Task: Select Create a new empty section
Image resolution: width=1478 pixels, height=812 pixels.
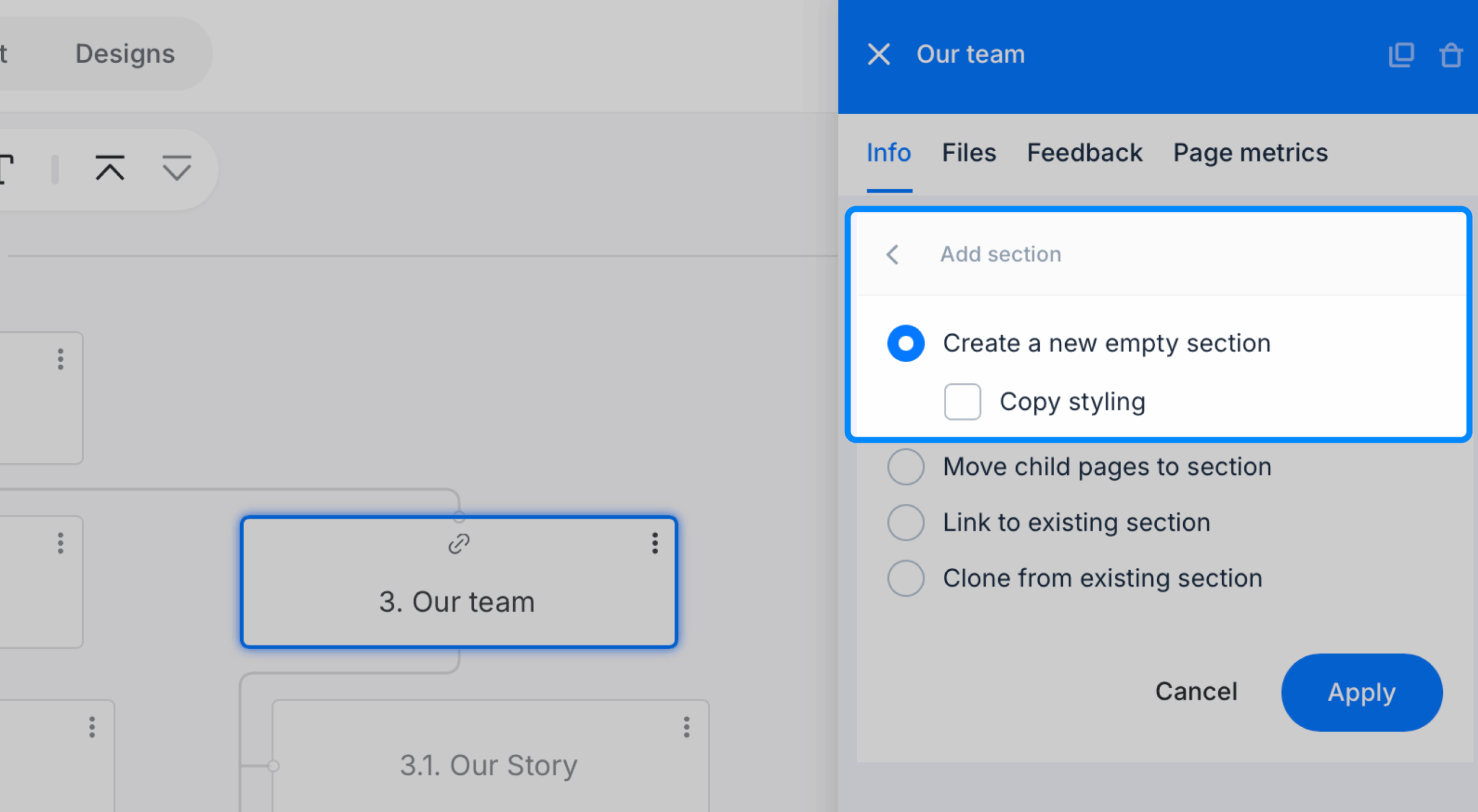Action: [905, 343]
